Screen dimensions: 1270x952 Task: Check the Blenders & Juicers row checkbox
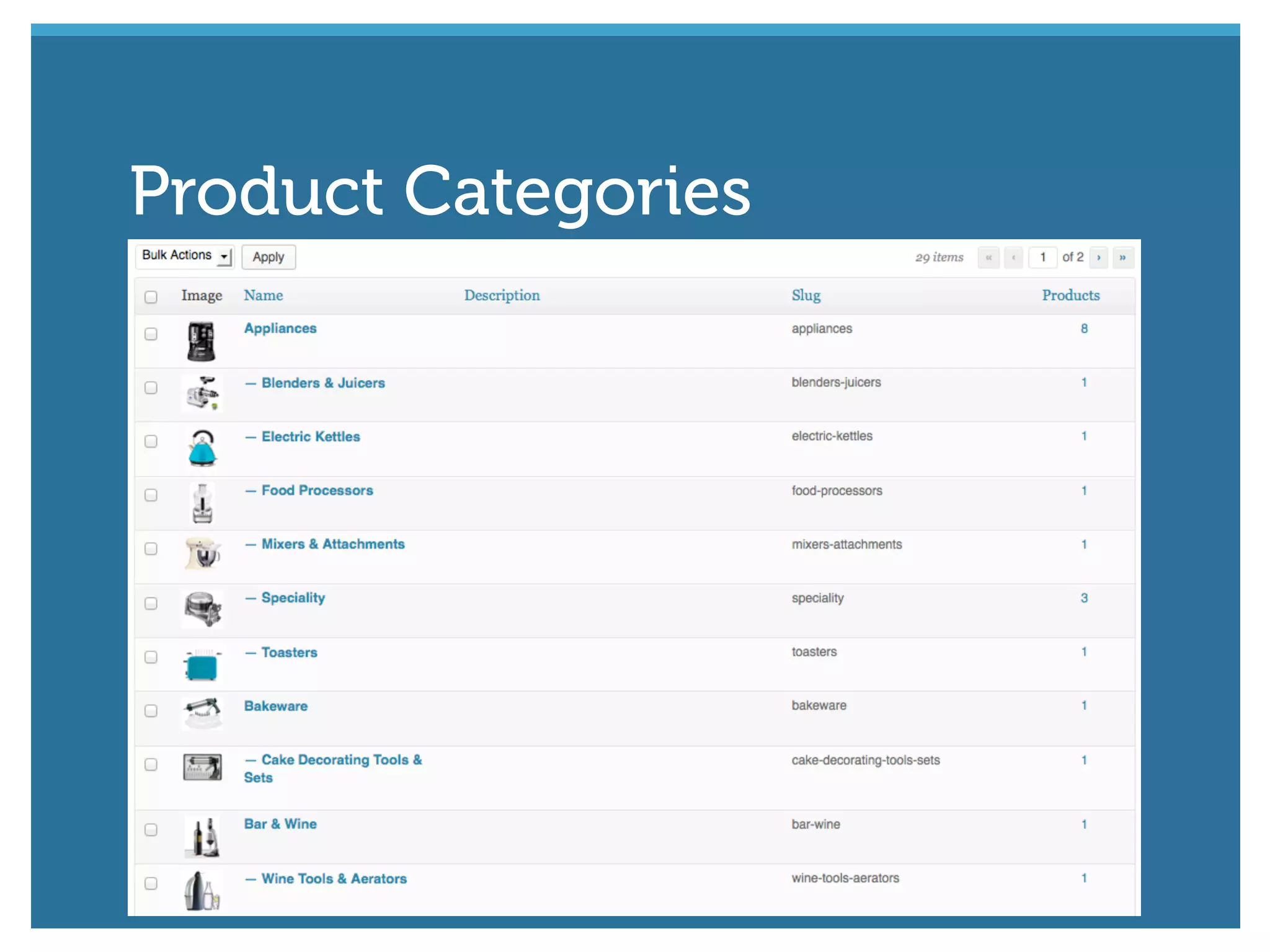tap(151, 388)
